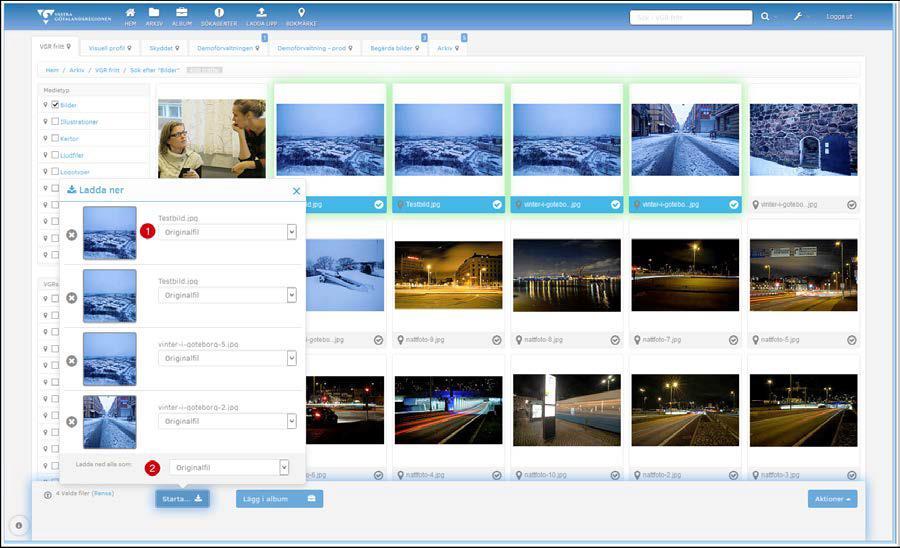
Task: Check the Ljudfiler checkbox
Action: click(55, 154)
